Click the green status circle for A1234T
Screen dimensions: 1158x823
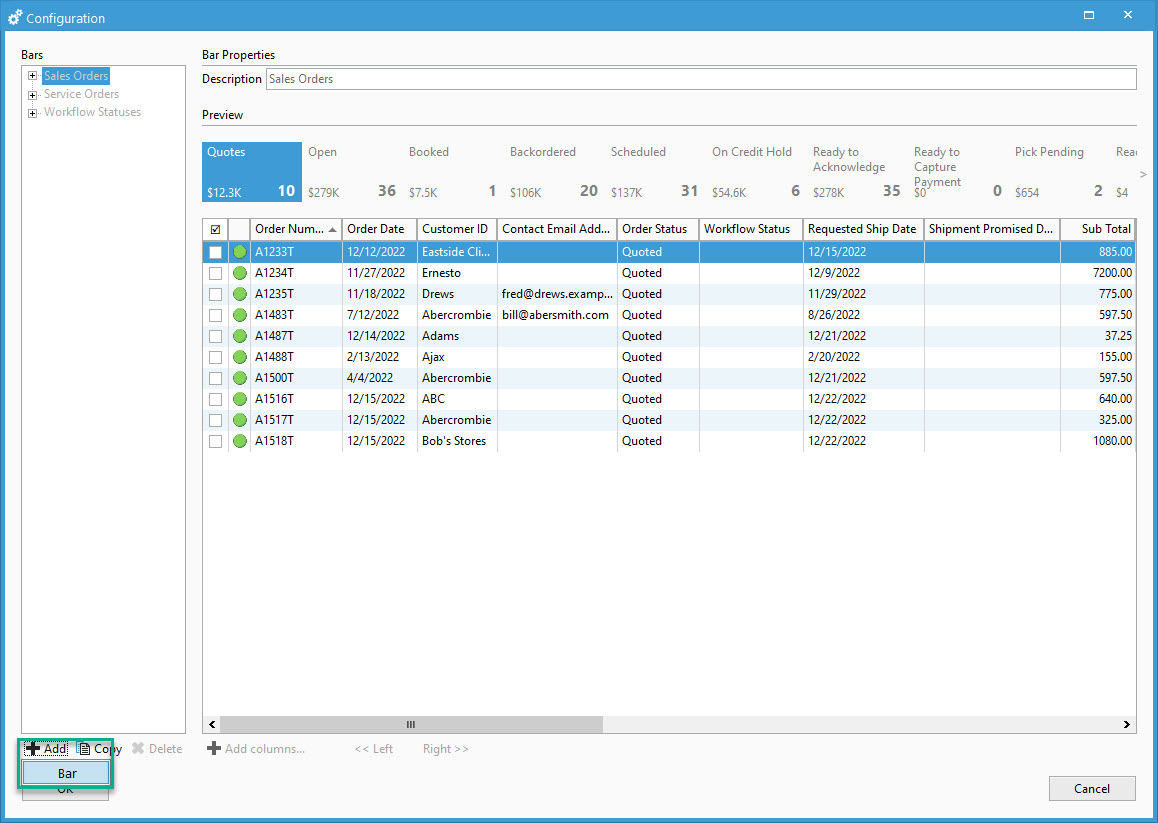[x=240, y=273]
